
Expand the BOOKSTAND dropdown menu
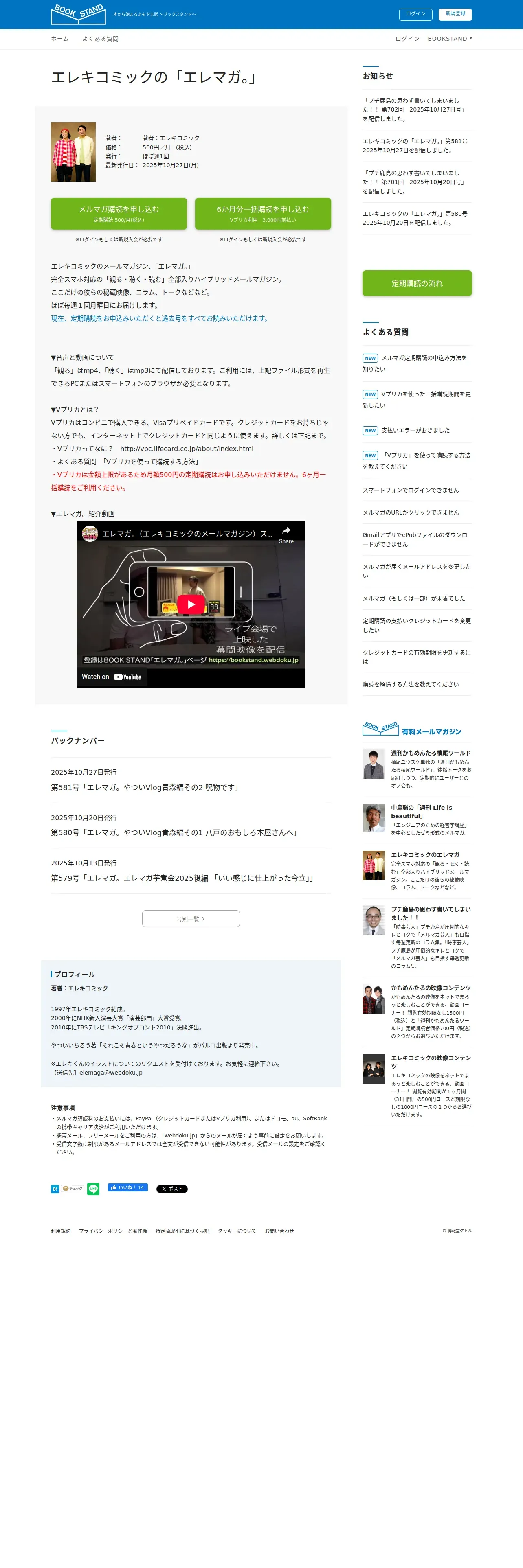(x=449, y=39)
